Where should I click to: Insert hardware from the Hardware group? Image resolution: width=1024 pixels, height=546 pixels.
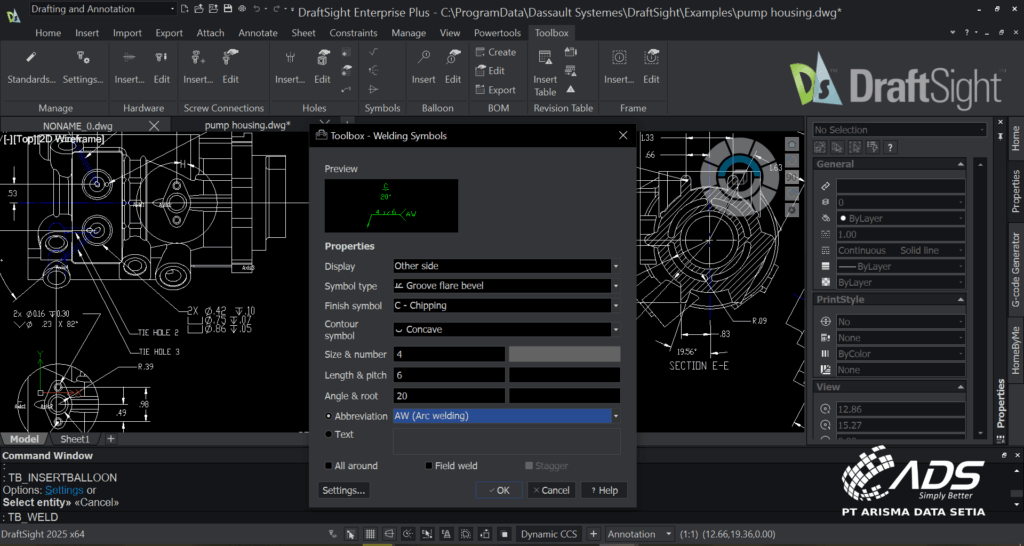[x=129, y=67]
